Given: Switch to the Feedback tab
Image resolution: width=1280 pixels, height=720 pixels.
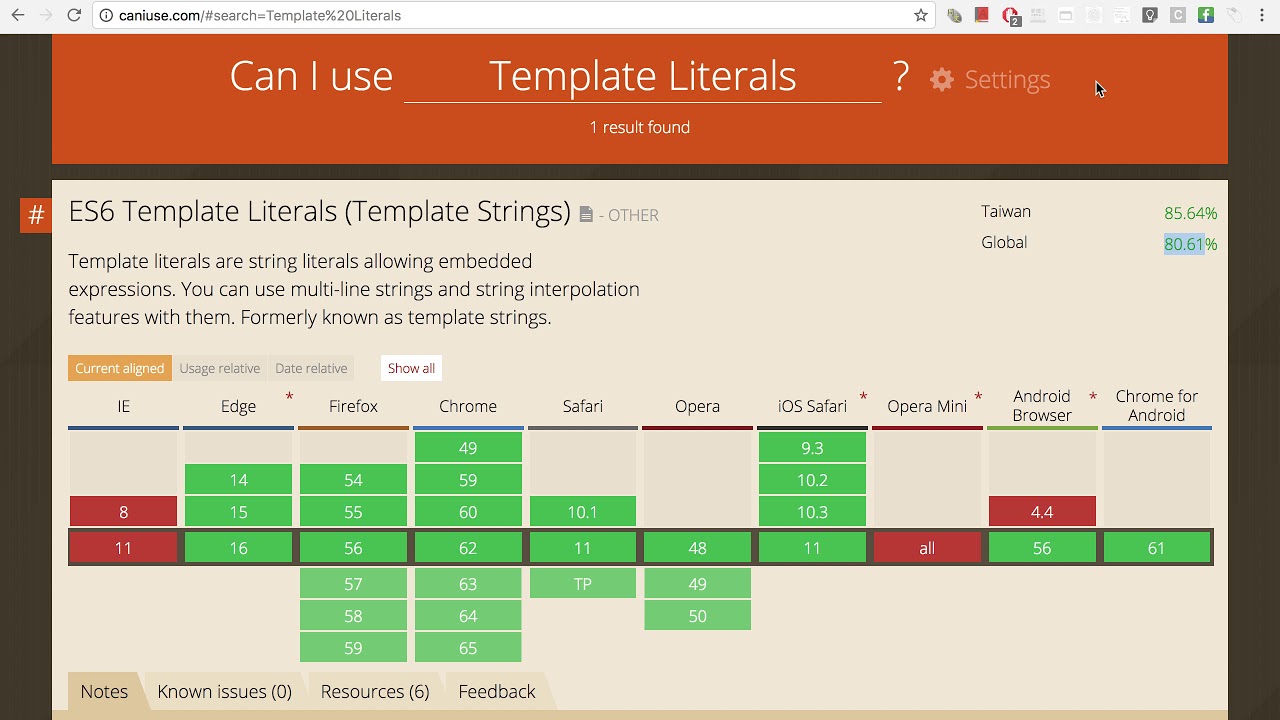Looking at the screenshot, I should [496, 691].
